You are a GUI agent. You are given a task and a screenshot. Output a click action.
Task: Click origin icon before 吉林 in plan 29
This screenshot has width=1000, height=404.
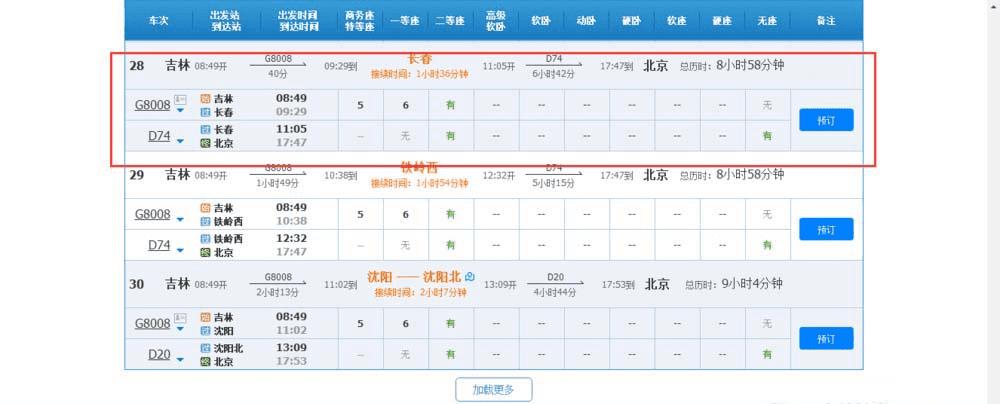point(205,208)
